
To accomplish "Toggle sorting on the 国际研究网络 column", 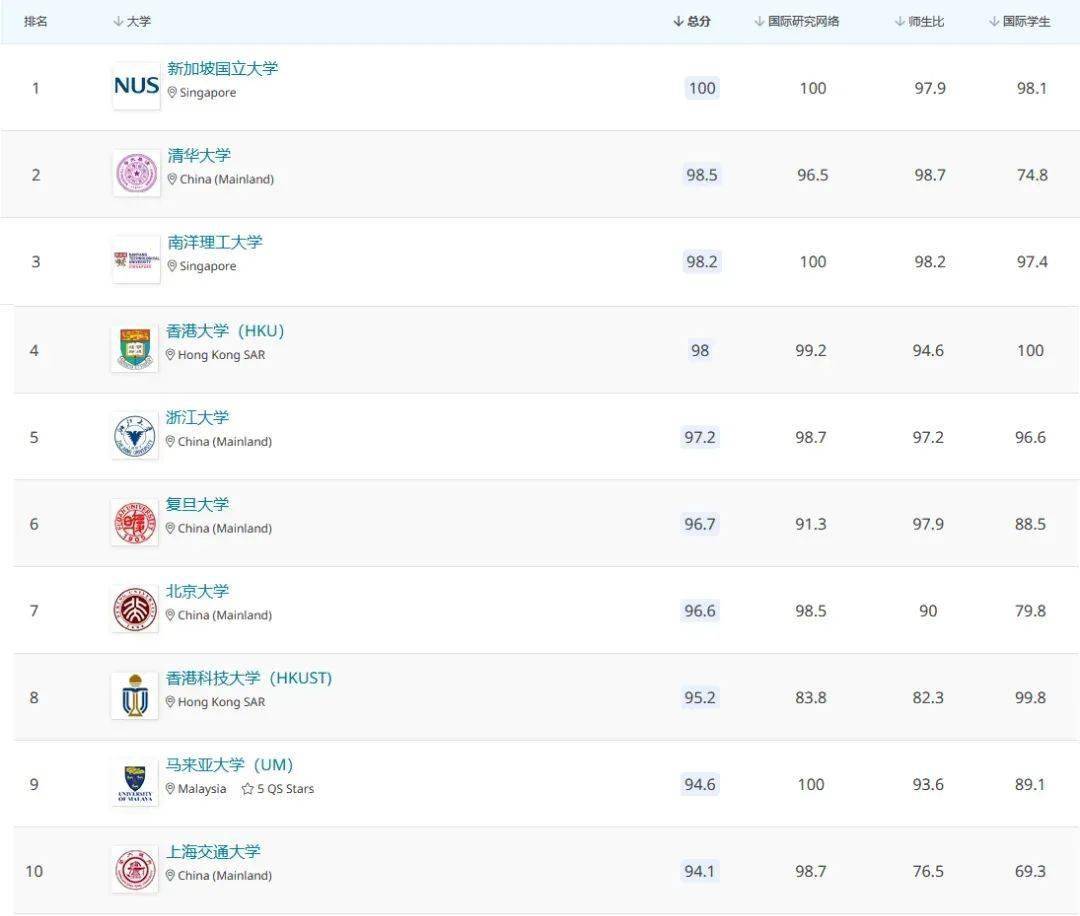I will tap(758, 19).
